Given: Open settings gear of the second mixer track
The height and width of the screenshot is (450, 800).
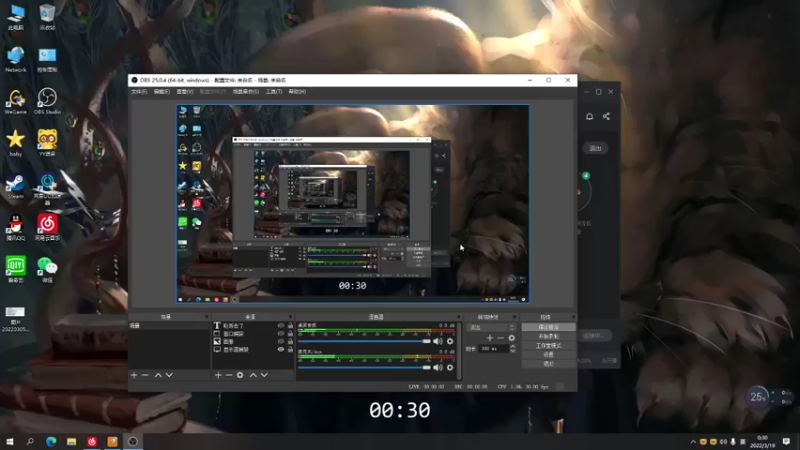Looking at the screenshot, I should pyautogui.click(x=450, y=367).
